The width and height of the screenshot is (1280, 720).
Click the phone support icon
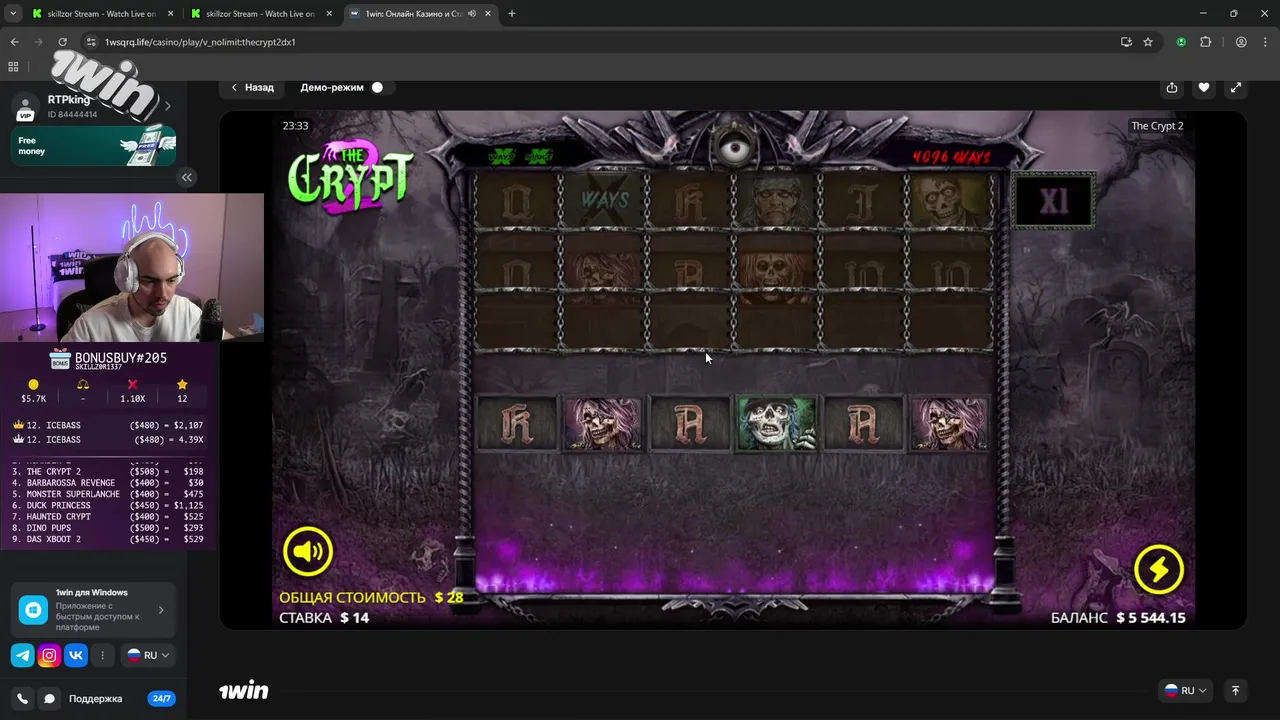point(22,699)
